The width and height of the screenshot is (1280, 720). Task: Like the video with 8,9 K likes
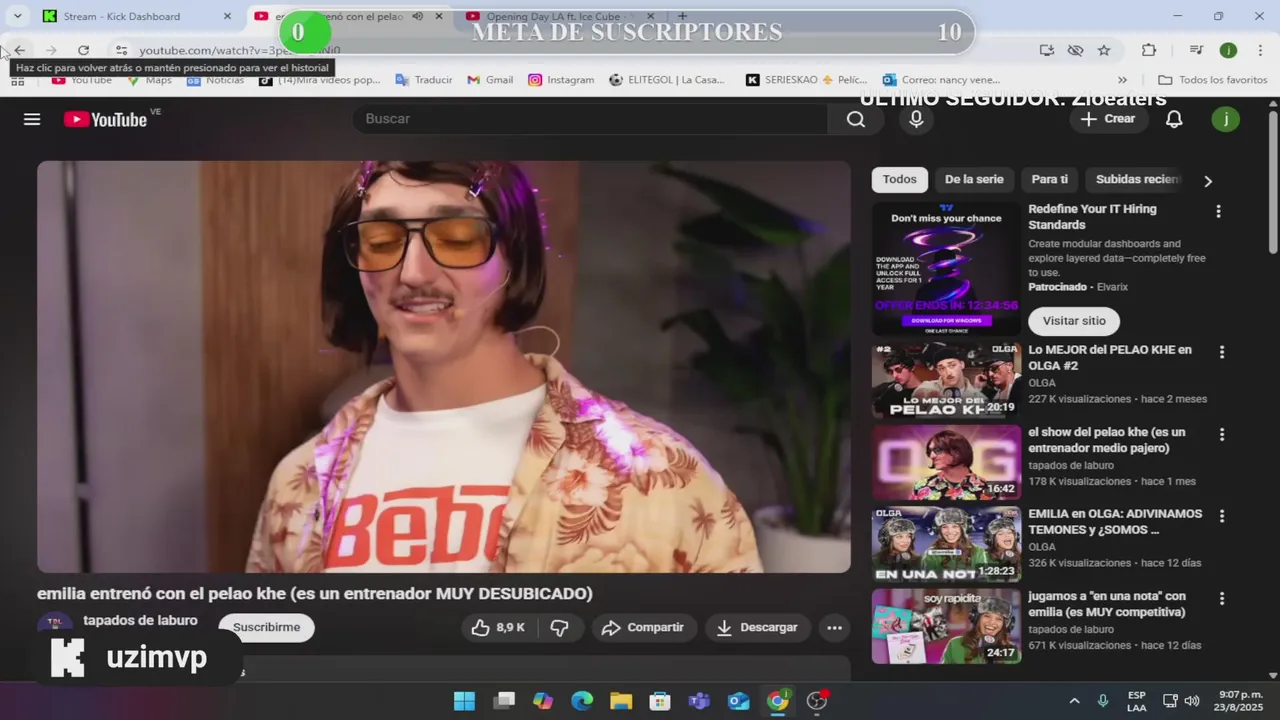coord(498,627)
